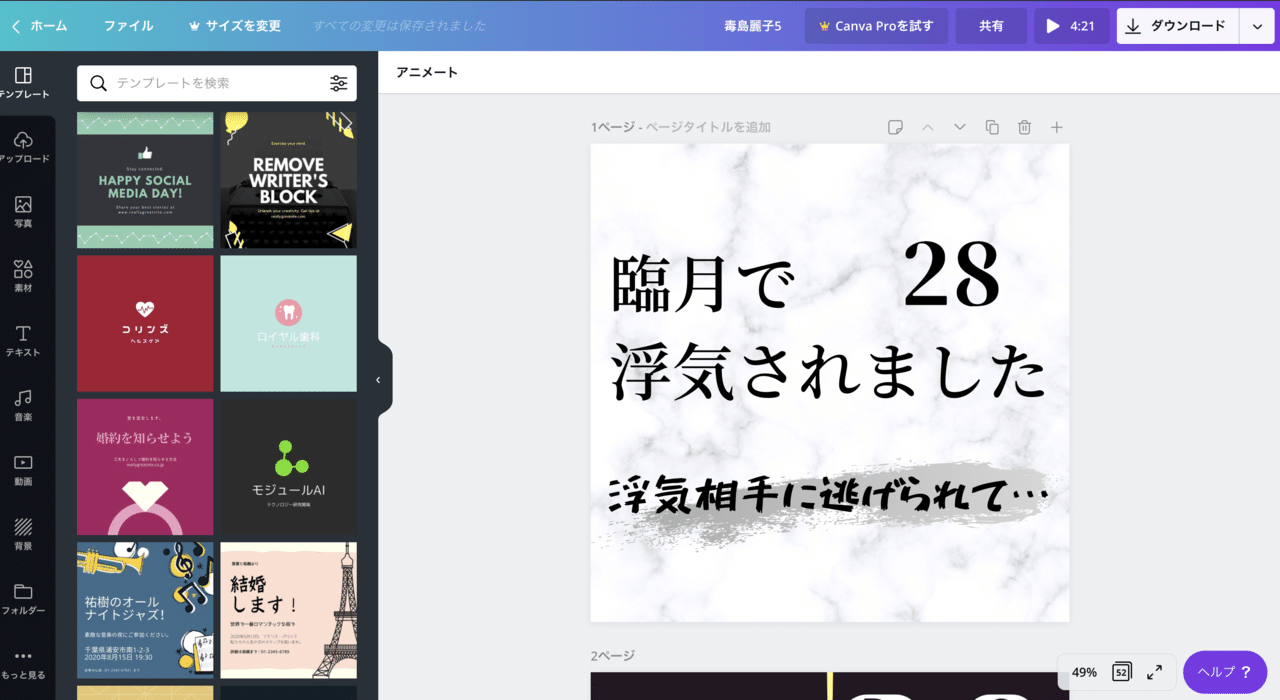Go back to Home (ホーム)
Image resolution: width=1280 pixels, height=700 pixels.
40,26
